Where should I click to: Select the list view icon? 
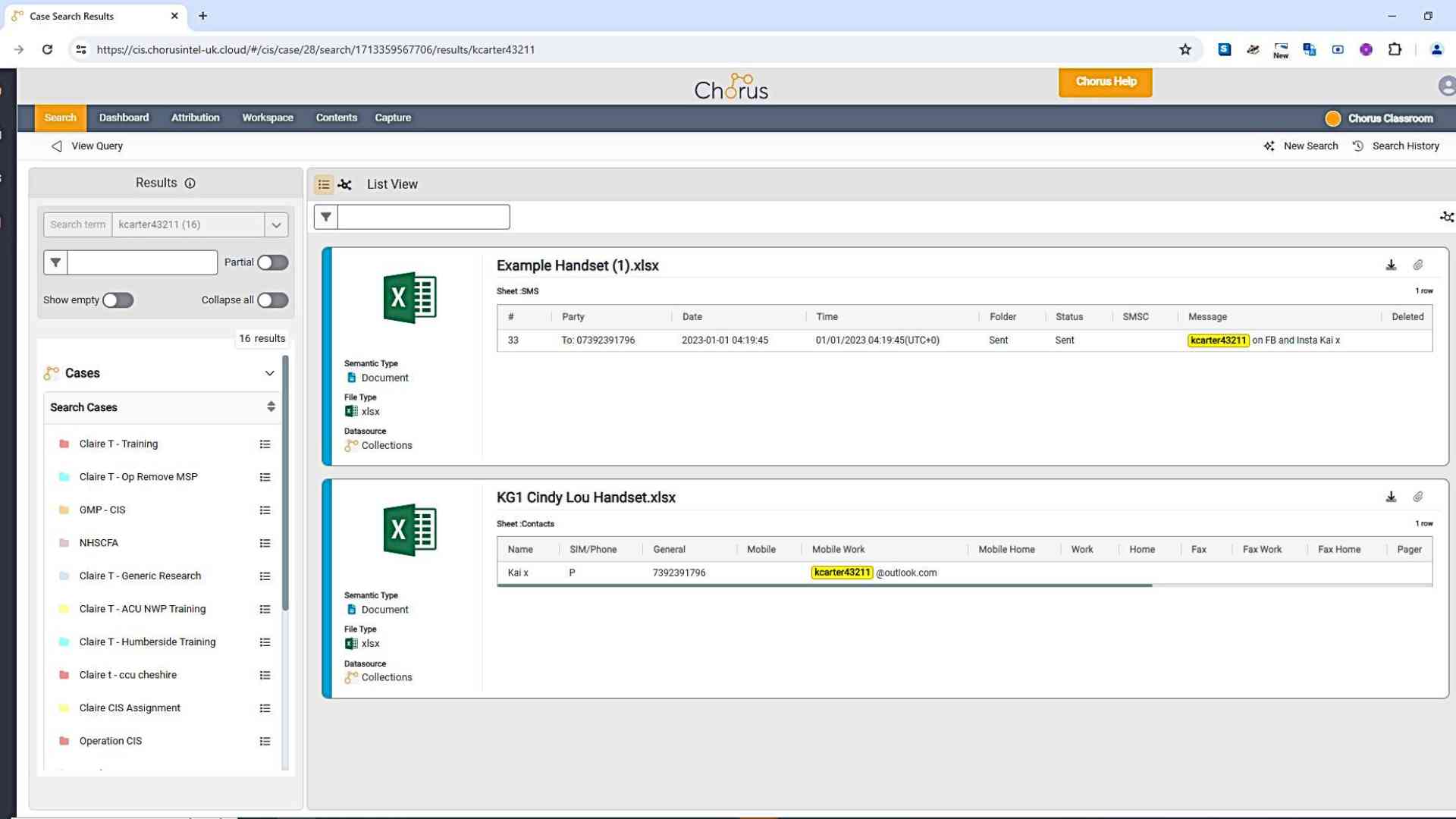coord(324,184)
